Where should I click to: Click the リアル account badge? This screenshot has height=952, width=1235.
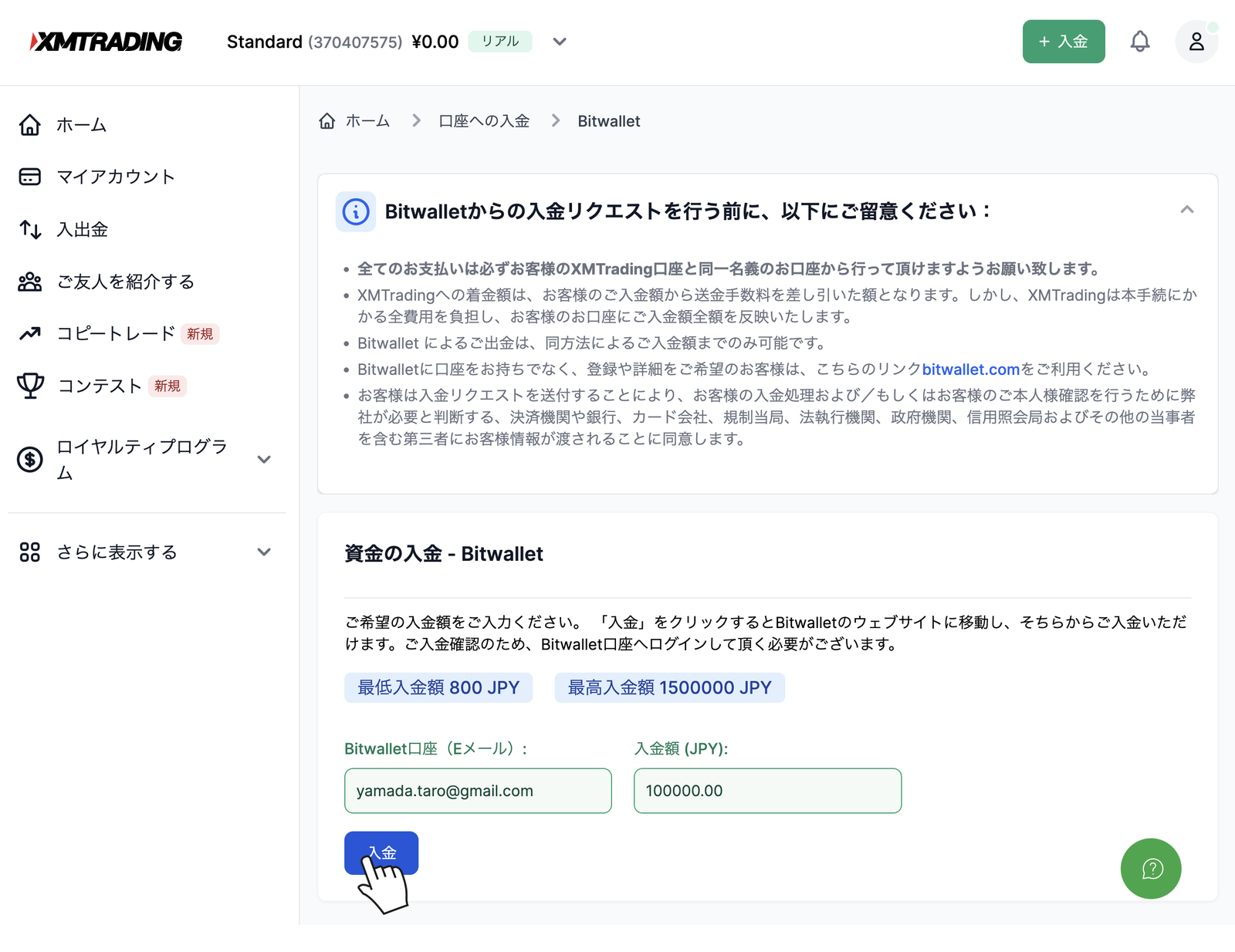[x=500, y=42]
